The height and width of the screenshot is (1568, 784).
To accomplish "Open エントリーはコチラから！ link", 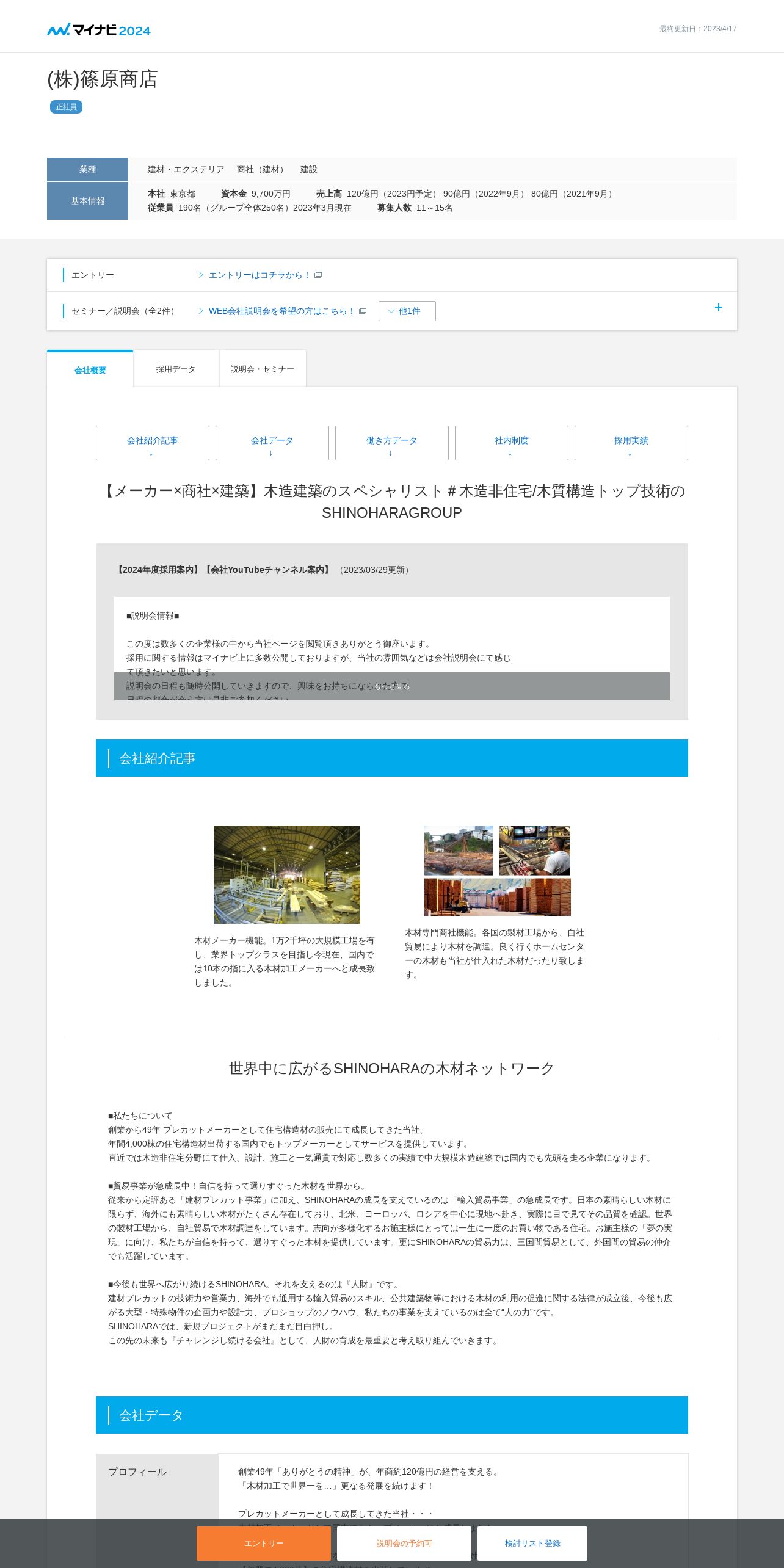I will click(259, 275).
